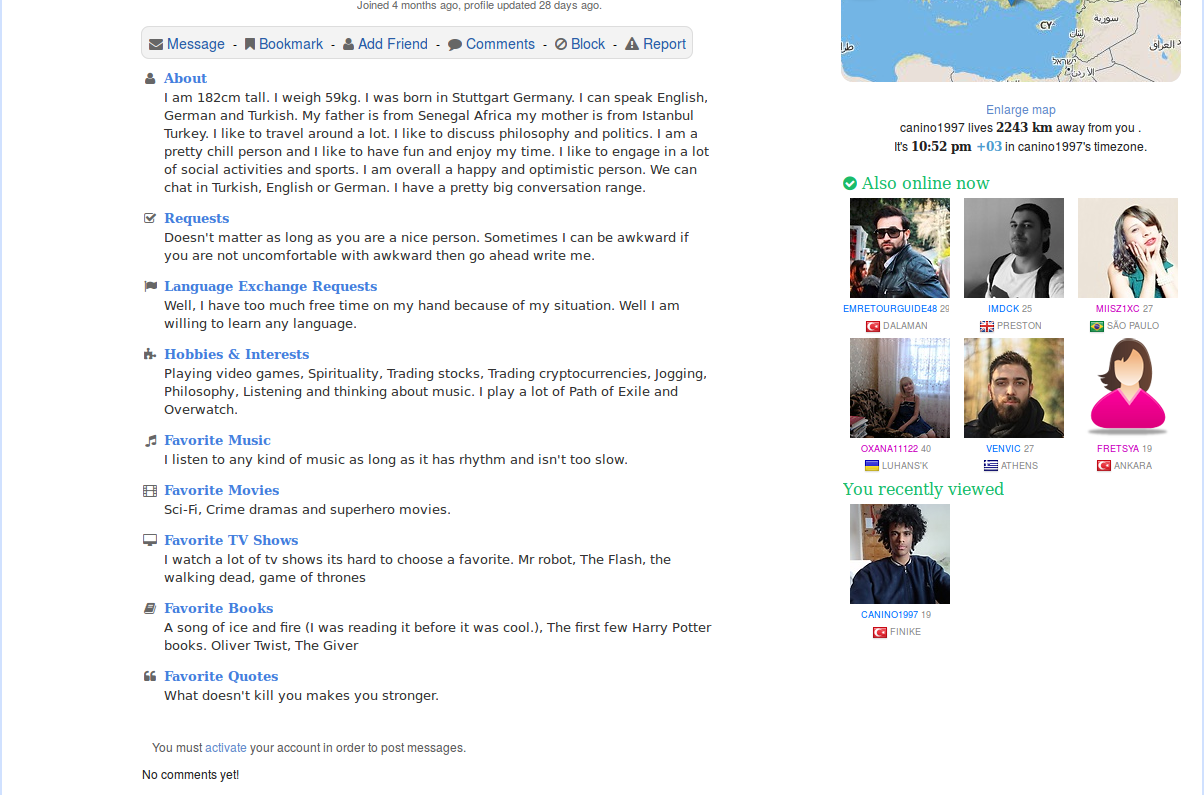The width and height of the screenshot is (1204, 795).
Task: Click the envelope icon beside Message
Action: point(156,44)
